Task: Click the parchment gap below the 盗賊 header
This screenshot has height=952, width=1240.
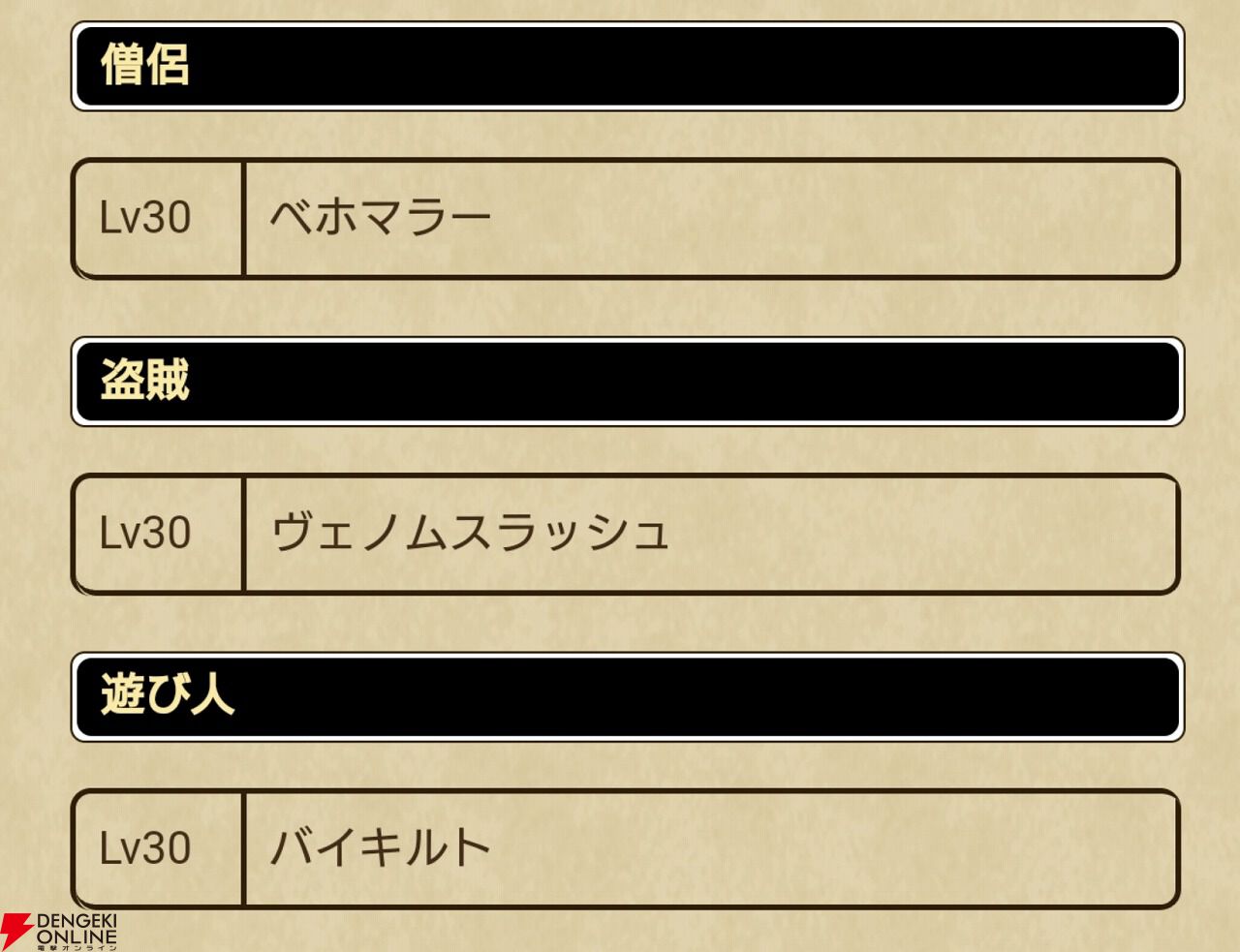Action: point(627,449)
